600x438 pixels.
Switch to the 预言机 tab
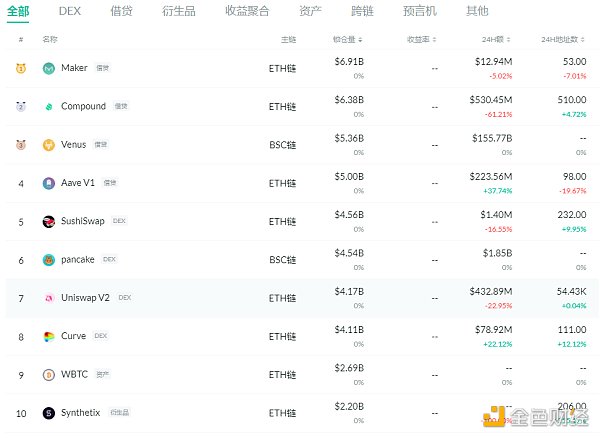click(420, 11)
